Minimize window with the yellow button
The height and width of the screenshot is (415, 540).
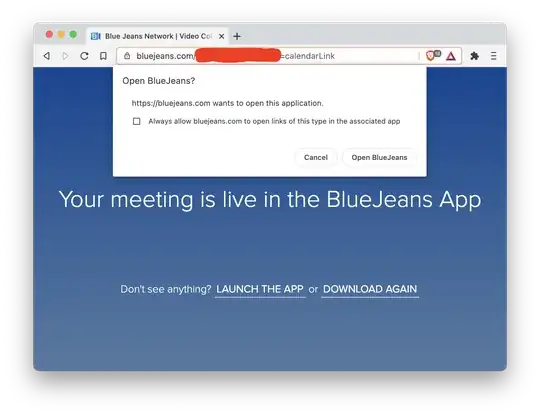tap(61, 34)
